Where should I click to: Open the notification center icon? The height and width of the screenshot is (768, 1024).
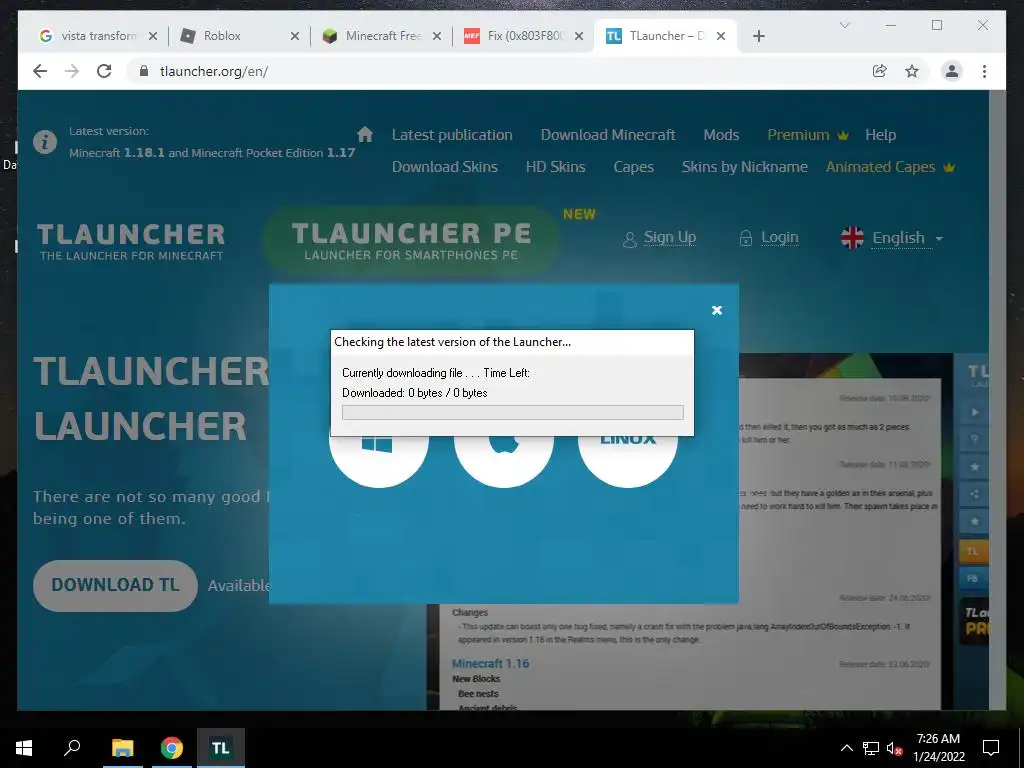[x=991, y=748]
